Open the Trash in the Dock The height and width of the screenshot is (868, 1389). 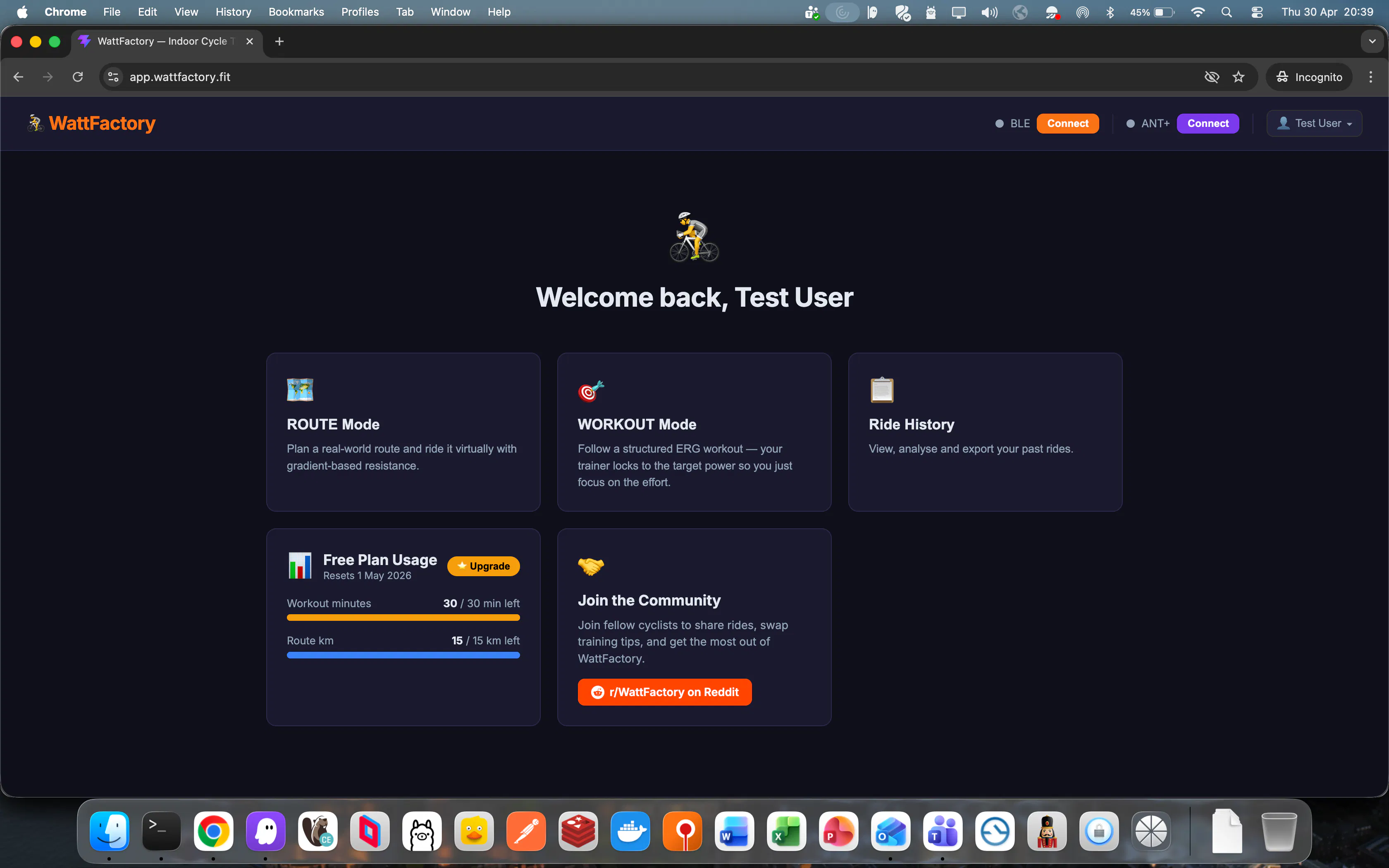pos(1279,831)
